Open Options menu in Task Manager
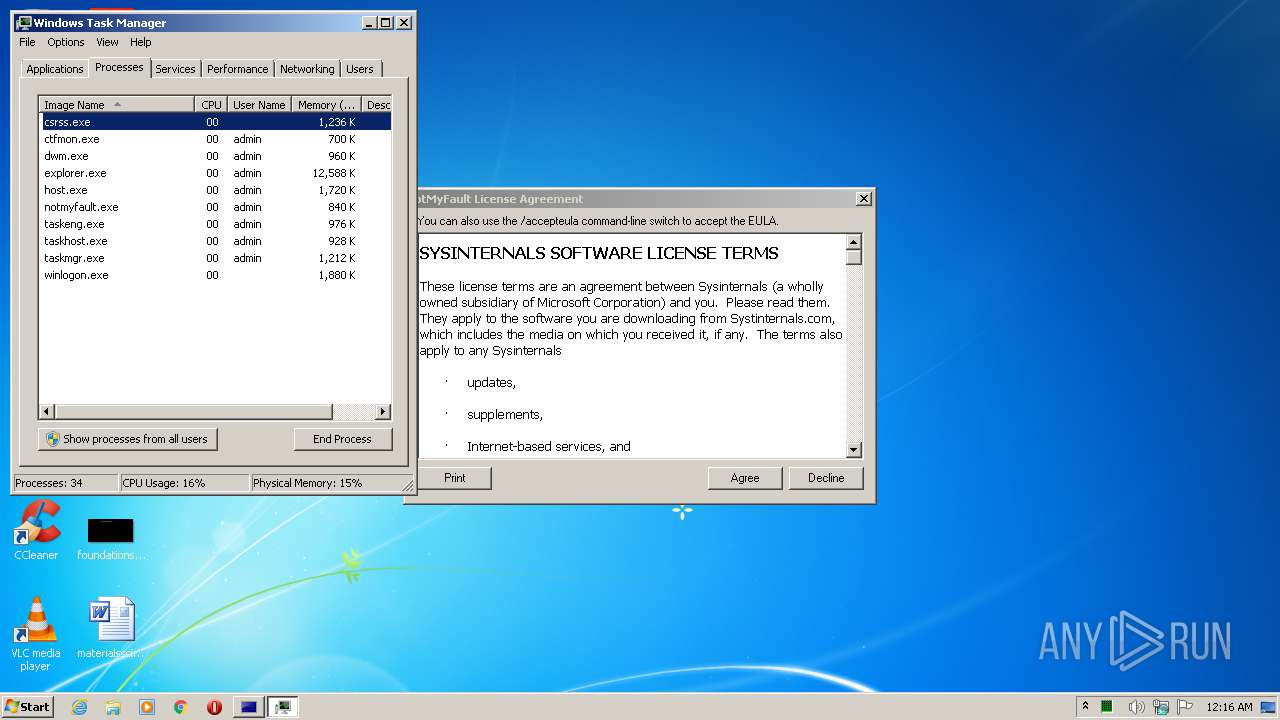This screenshot has height=720, width=1280. pyautogui.click(x=66, y=42)
